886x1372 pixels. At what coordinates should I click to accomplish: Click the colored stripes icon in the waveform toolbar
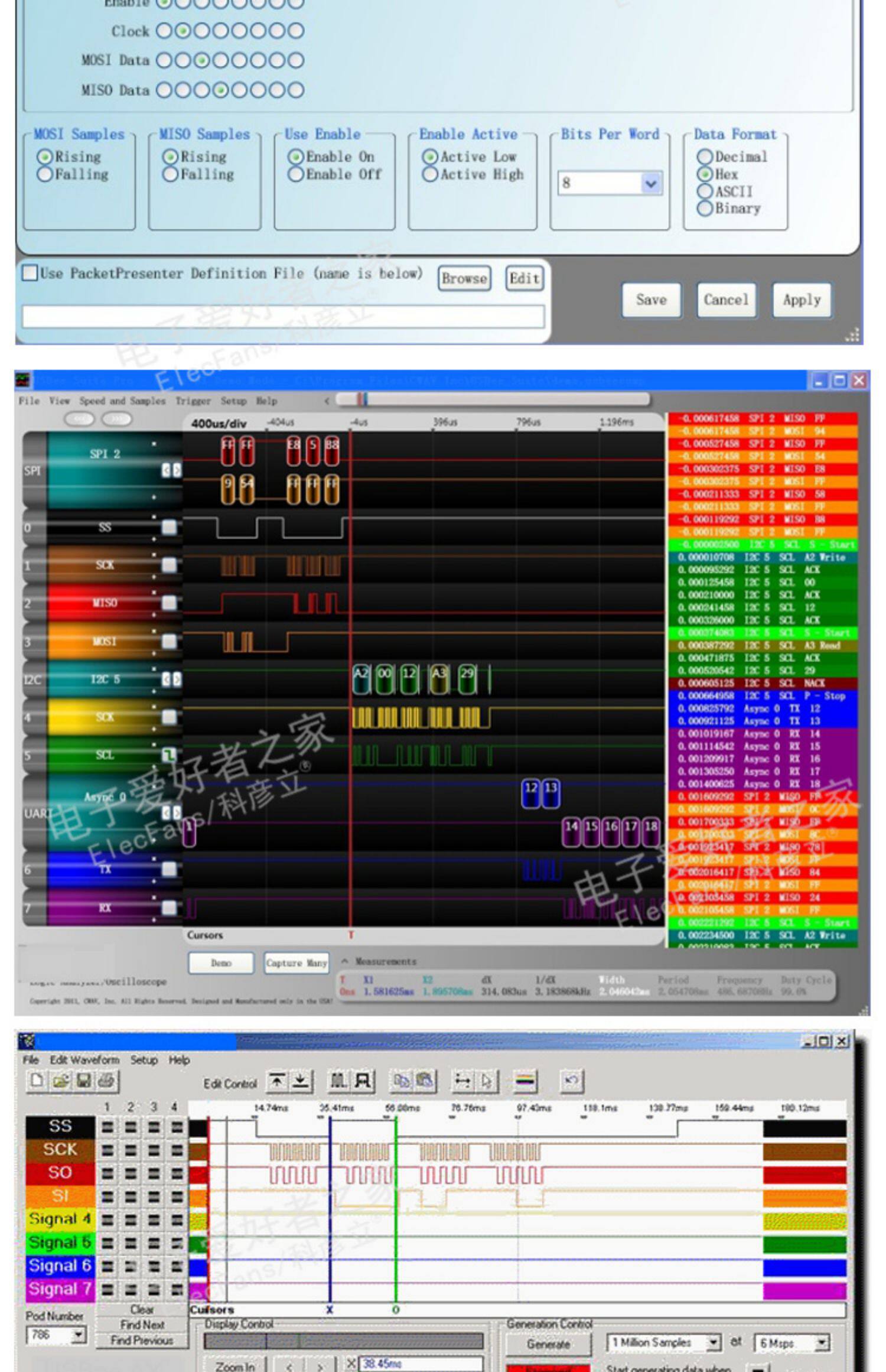click(x=526, y=1082)
